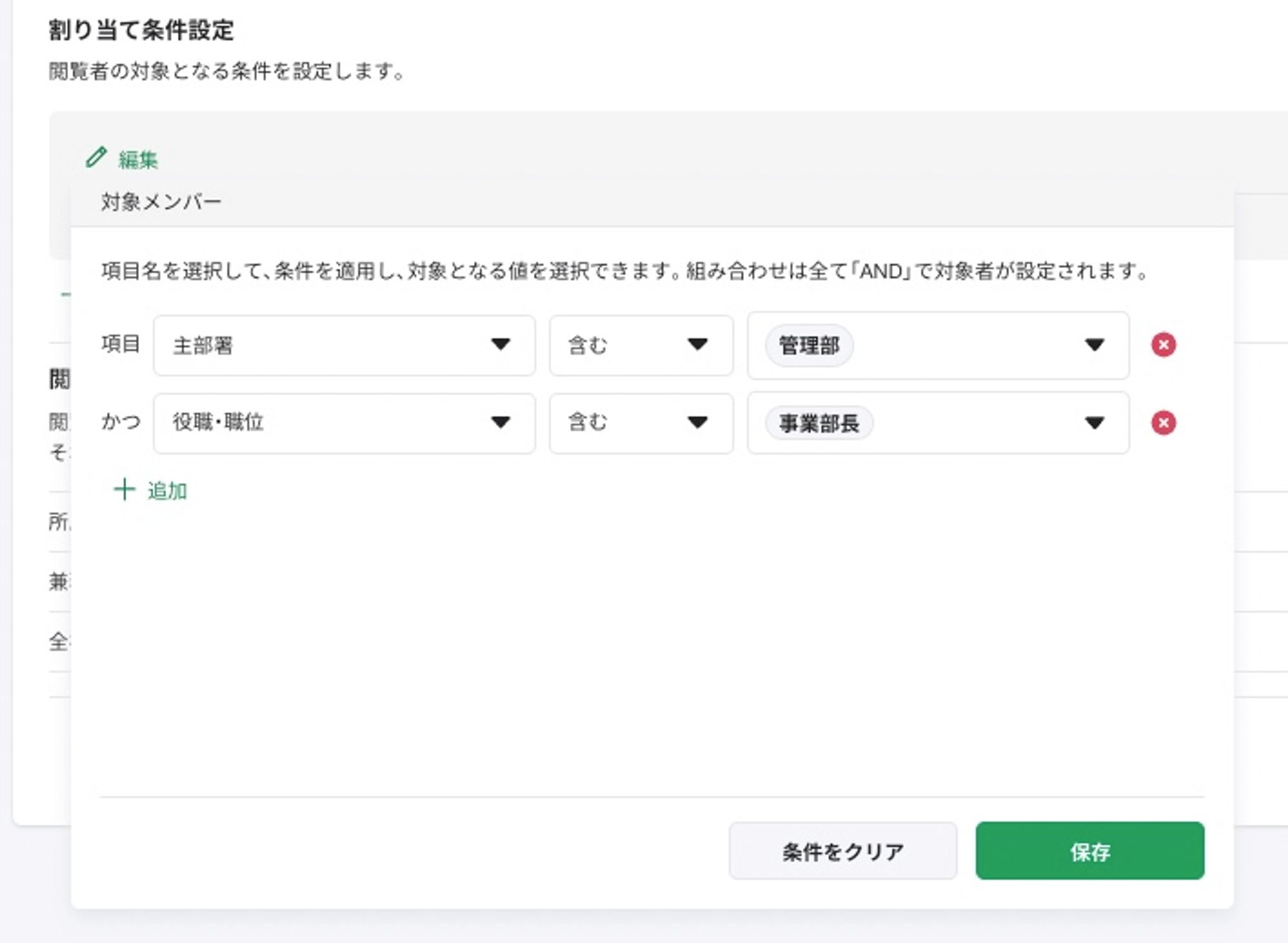
Task: Open the 含む dropdown in the 項目 row
Action: (x=641, y=345)
